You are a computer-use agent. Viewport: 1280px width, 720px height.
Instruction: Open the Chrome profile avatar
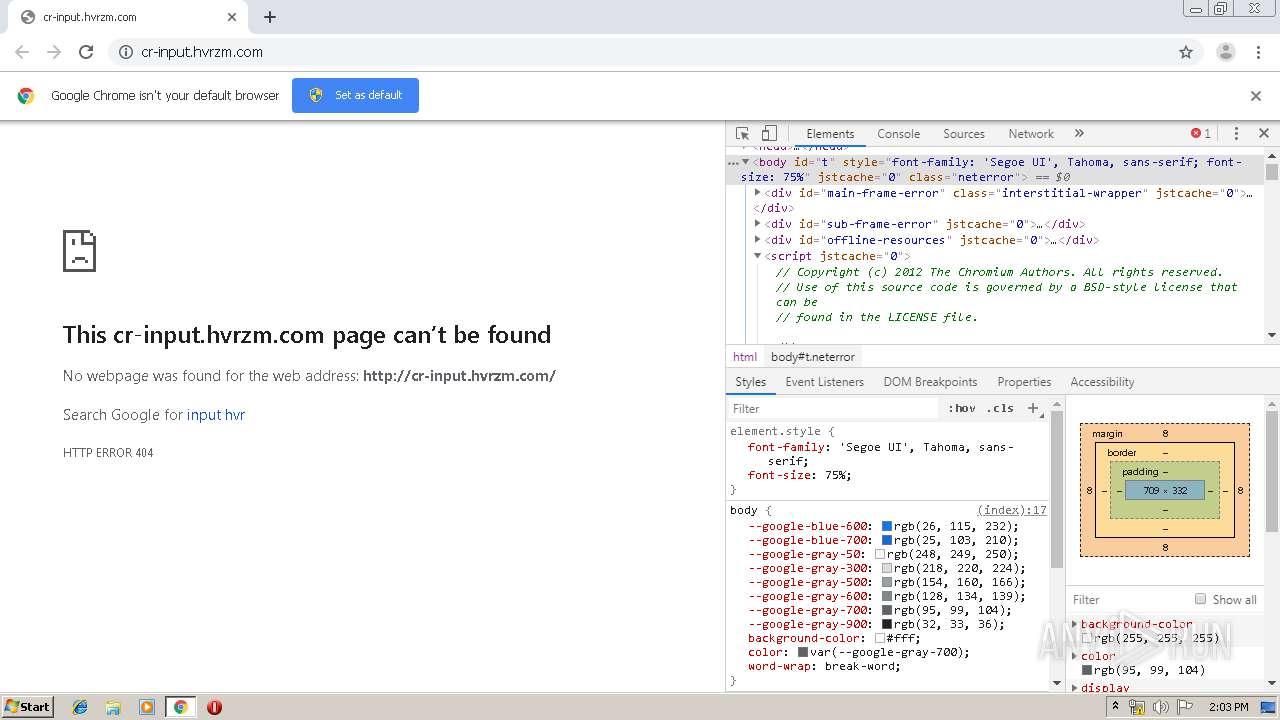pos(1225,52)
